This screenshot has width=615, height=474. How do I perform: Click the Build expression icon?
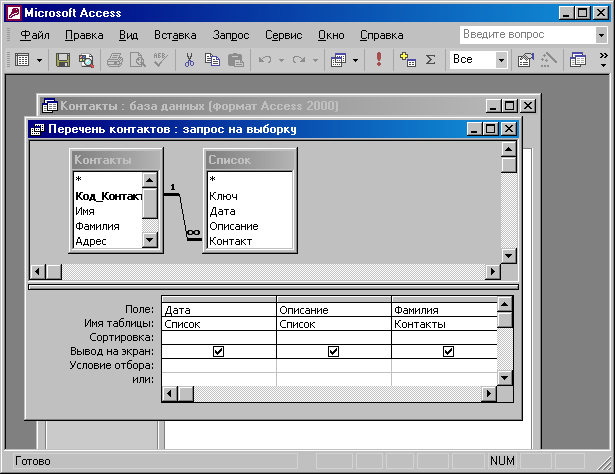coord(548,60)
